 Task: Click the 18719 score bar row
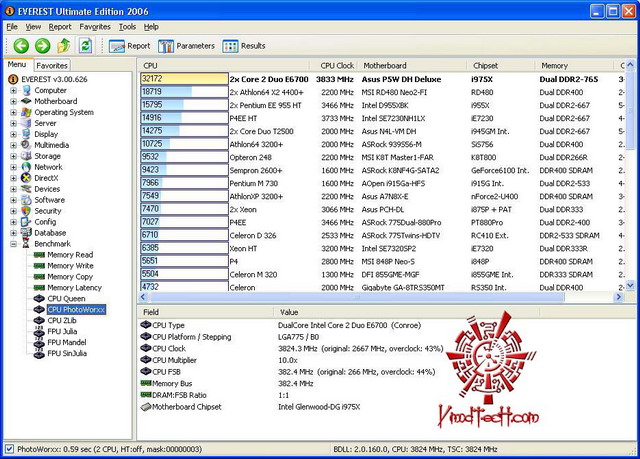[x=184, y=92]
